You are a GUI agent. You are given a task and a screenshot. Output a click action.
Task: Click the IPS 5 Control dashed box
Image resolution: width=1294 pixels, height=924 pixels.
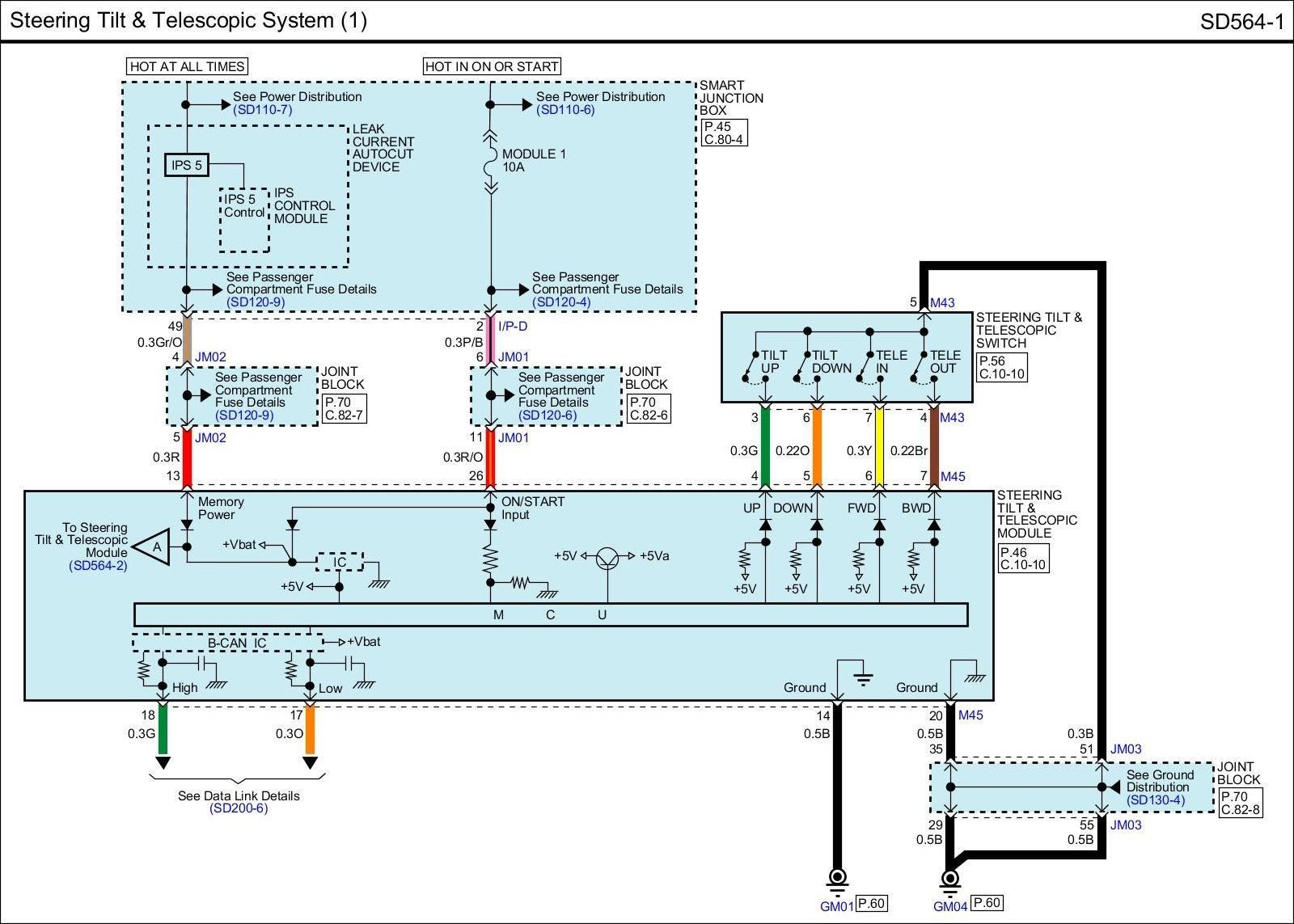pos(244,220)
